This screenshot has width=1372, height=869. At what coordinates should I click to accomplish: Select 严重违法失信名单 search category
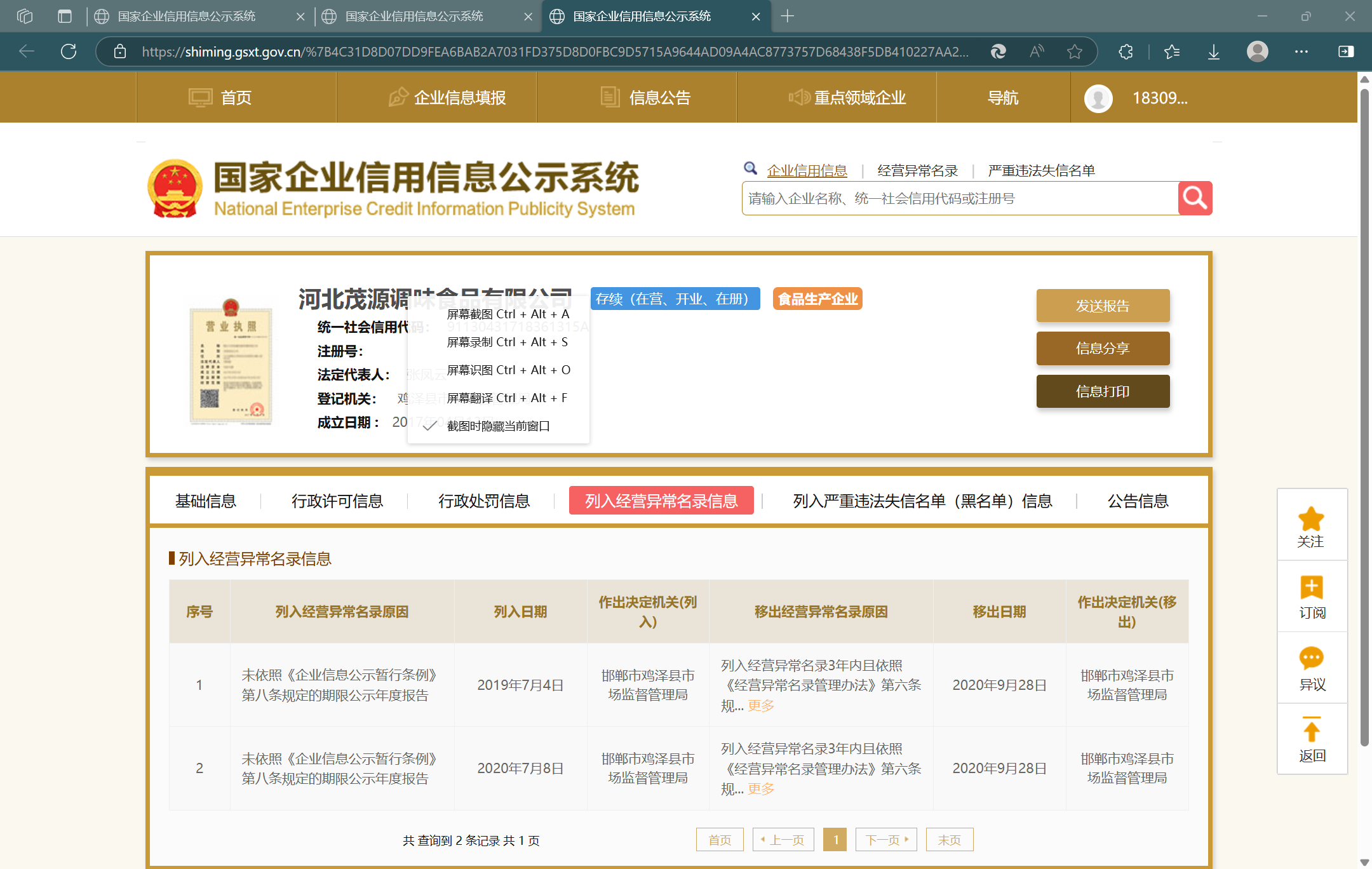(1042, 170)
